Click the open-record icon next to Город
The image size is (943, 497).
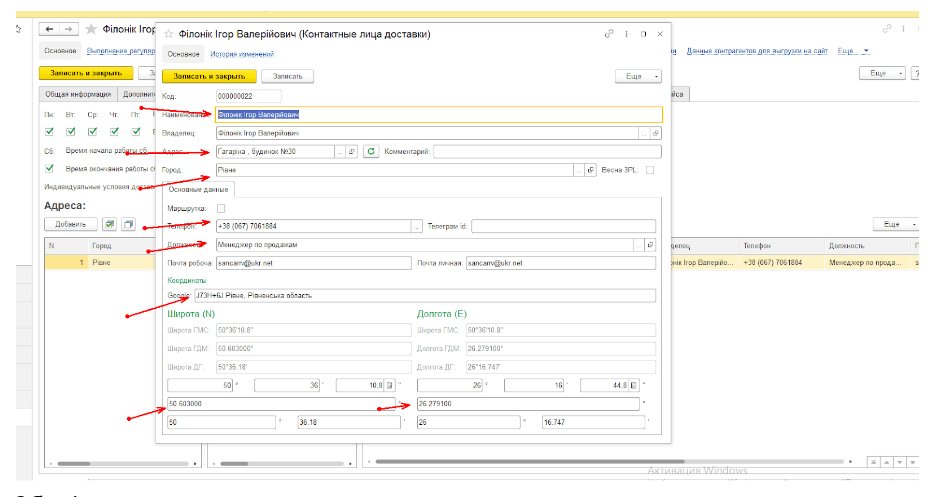(590, 170)
